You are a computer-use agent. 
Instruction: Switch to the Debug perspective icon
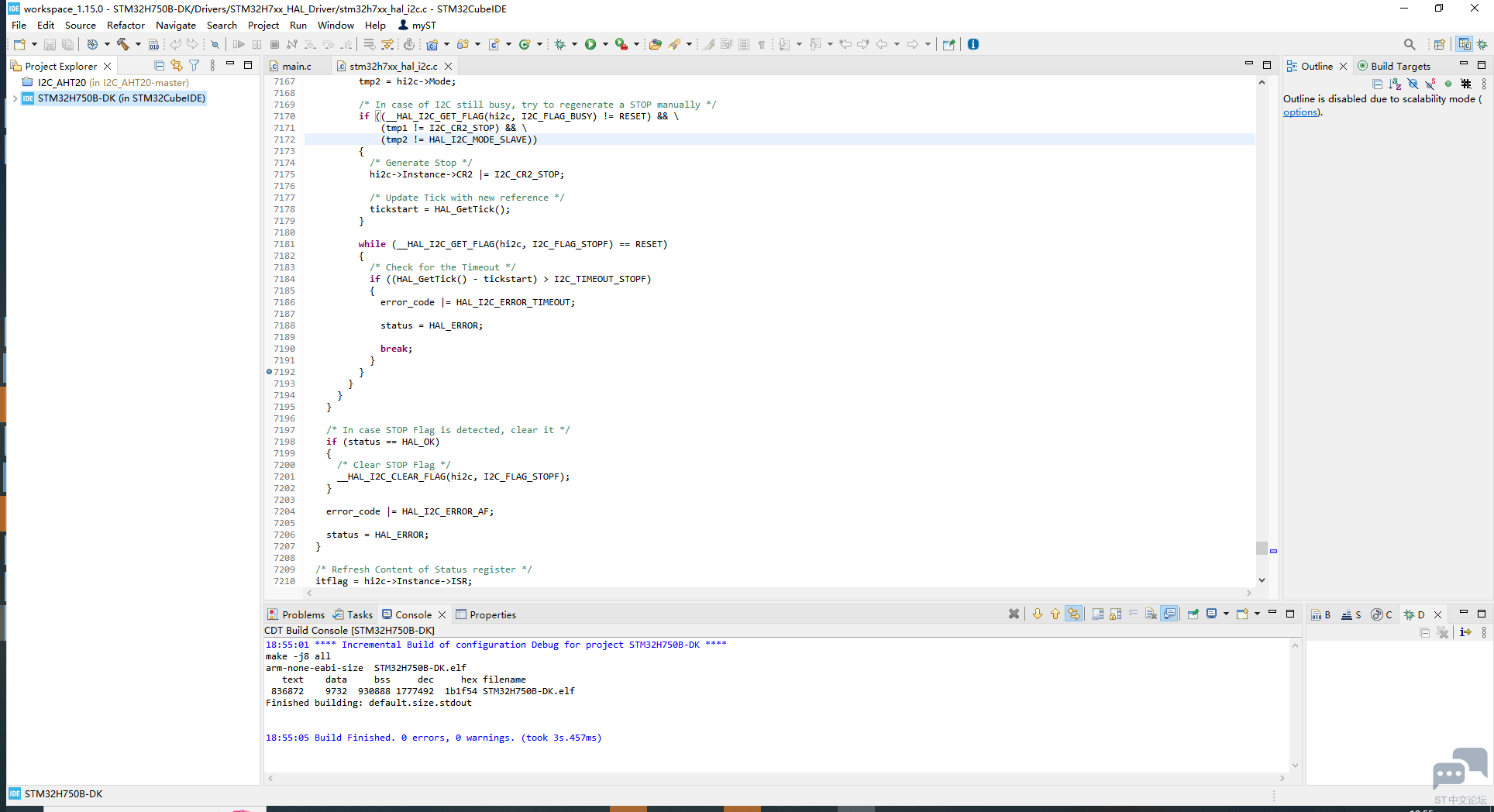pyautogui.click(x=1482, y=44)
